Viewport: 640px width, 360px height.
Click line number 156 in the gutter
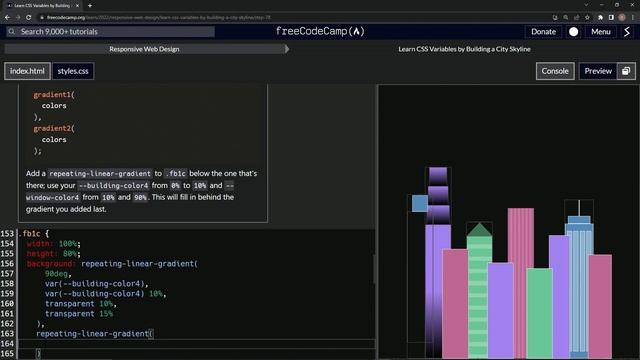pos(7,264)
